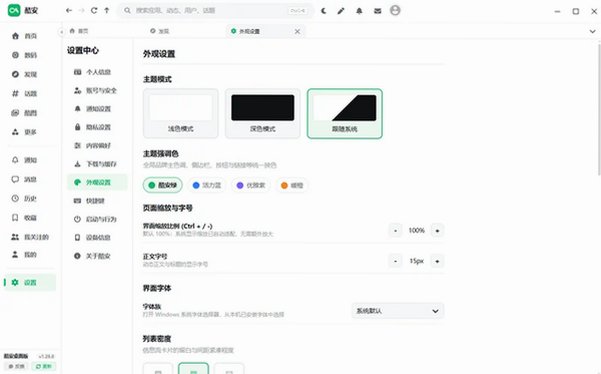Open notifications via the top bar bell icon

359,11
